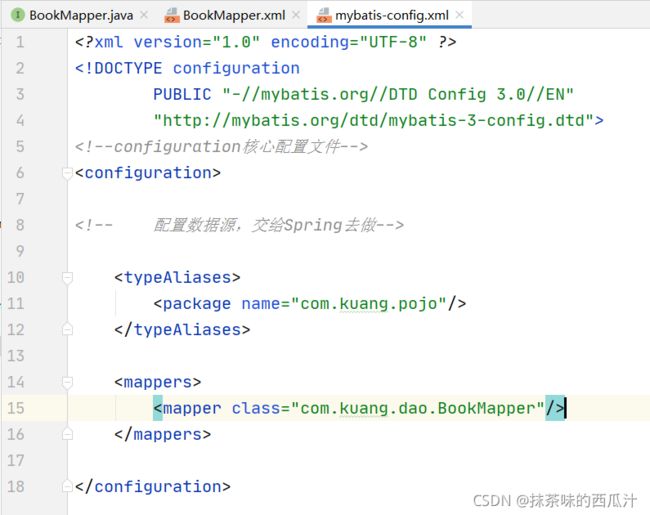This screenshot has width=650, height=515.
Task: Click the BookMapper.java interface icon
Action: [18, 15]
